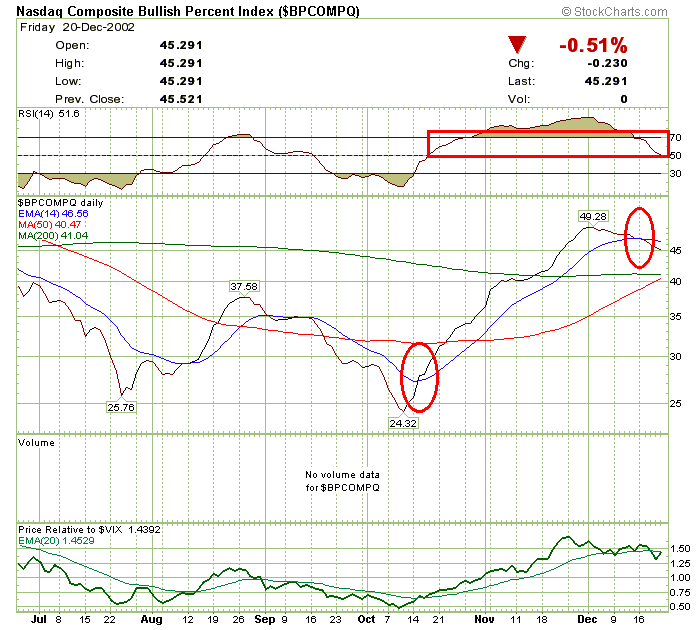Click the Chg value -0.230

click(x=607, y=63)
